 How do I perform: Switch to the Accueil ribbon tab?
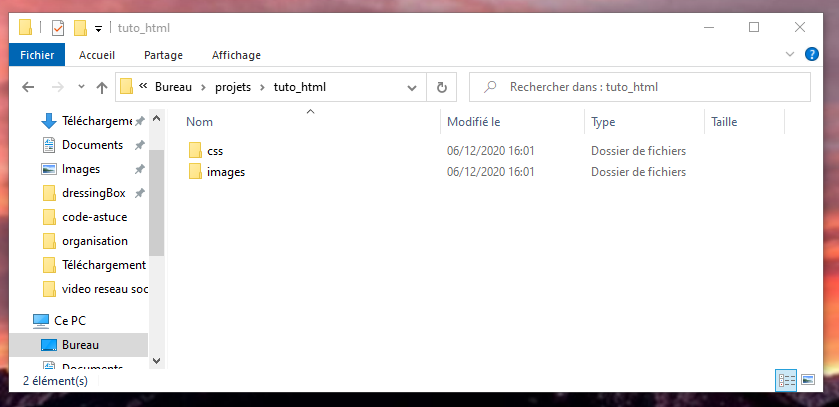click(x=97, y=55)
